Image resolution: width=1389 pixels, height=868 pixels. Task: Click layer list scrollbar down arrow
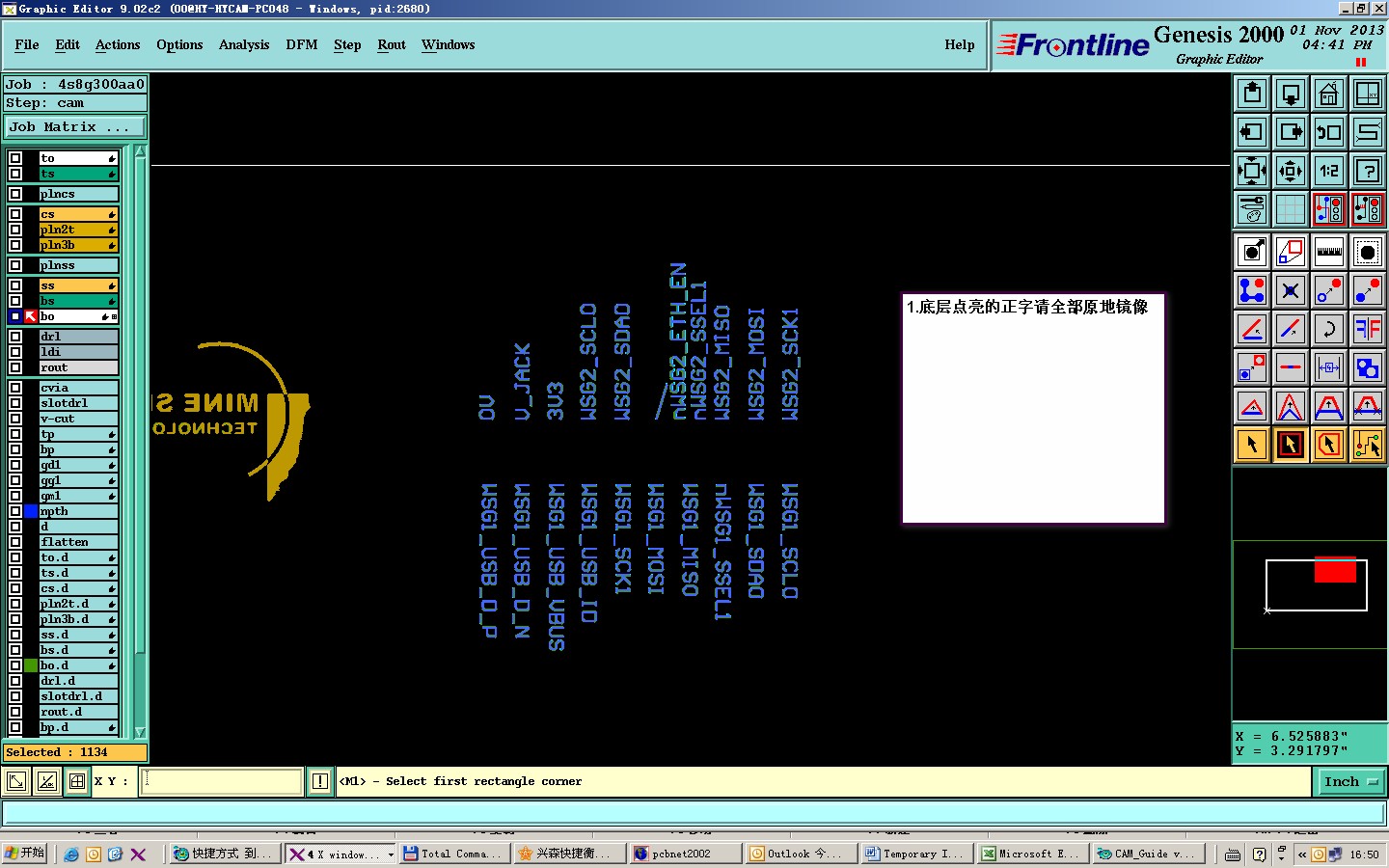click(140, 733)
